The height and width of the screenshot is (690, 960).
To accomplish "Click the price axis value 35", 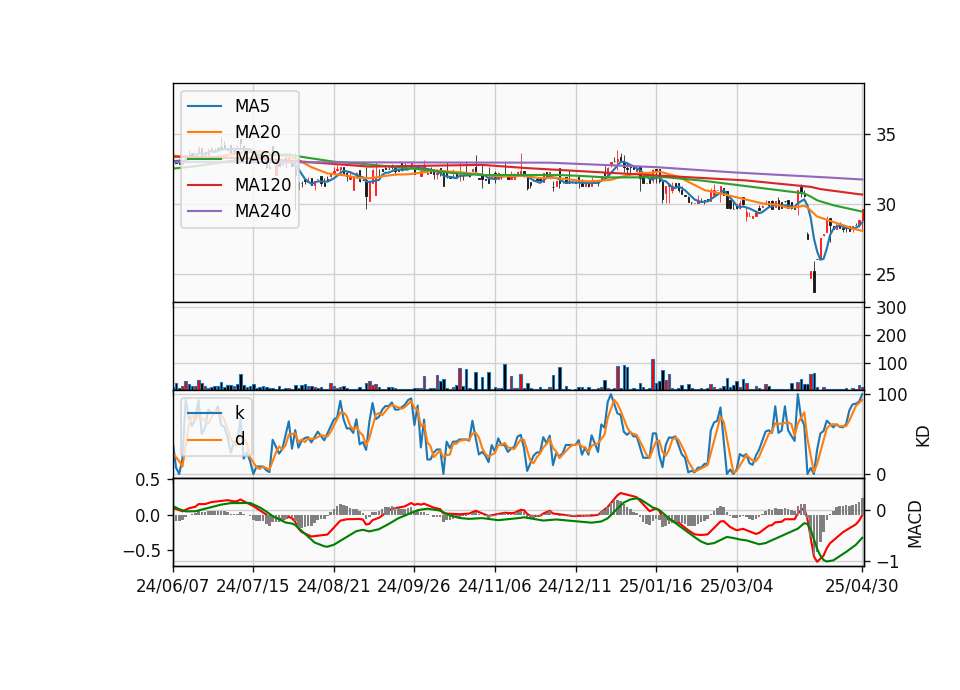I will (x=885, y=135).
